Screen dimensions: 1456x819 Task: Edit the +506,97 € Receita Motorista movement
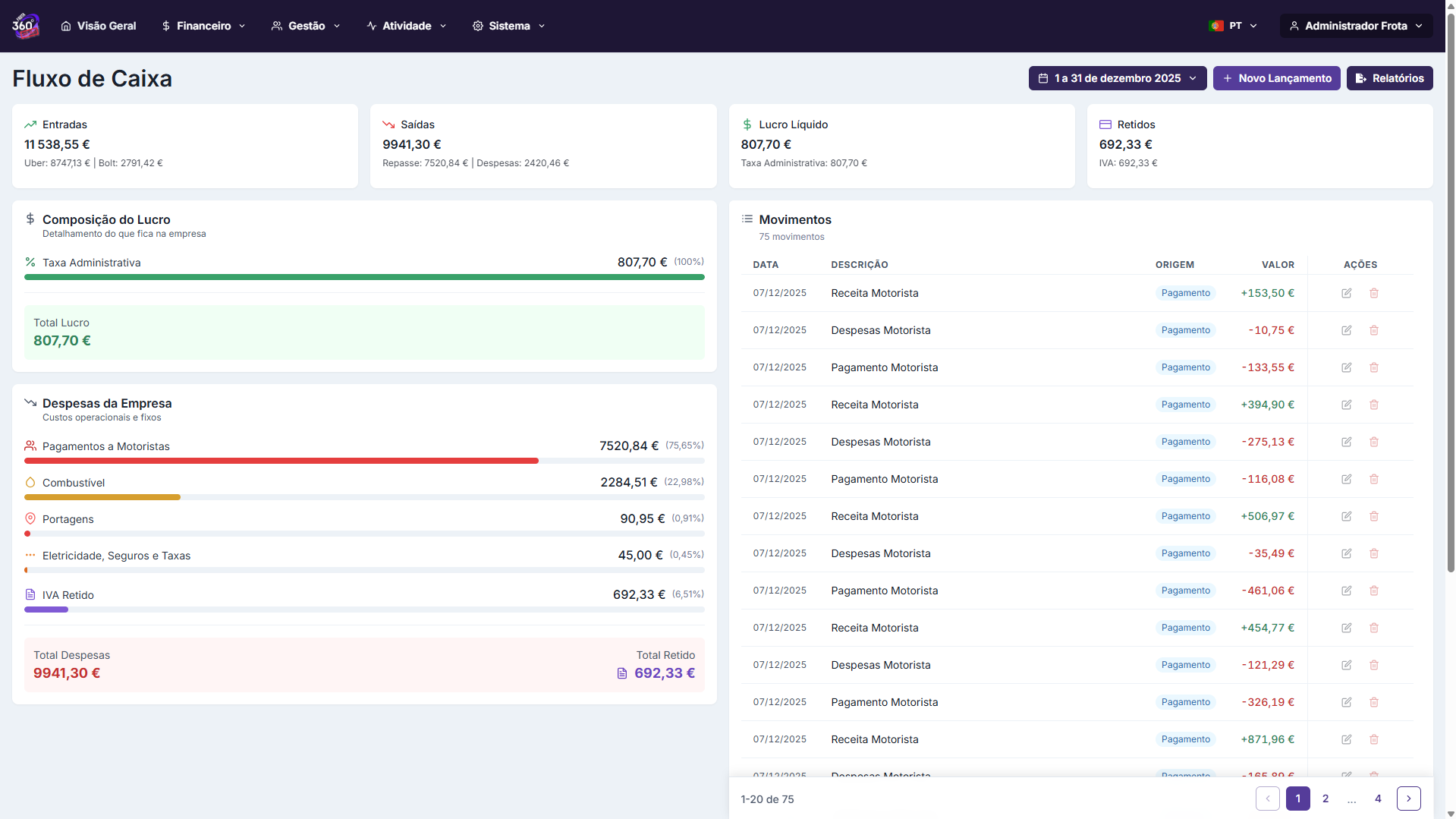pos(1346,516)
